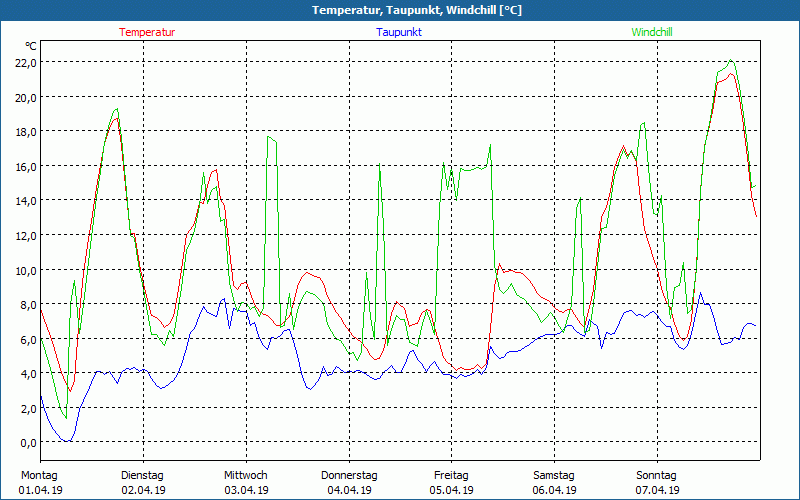Image resolution: width=800 pixels, height=500 pixels.
Task: Click the chart title 'Temperatur, Taupunkt, Windchill [°C]'
Action: 417,10
